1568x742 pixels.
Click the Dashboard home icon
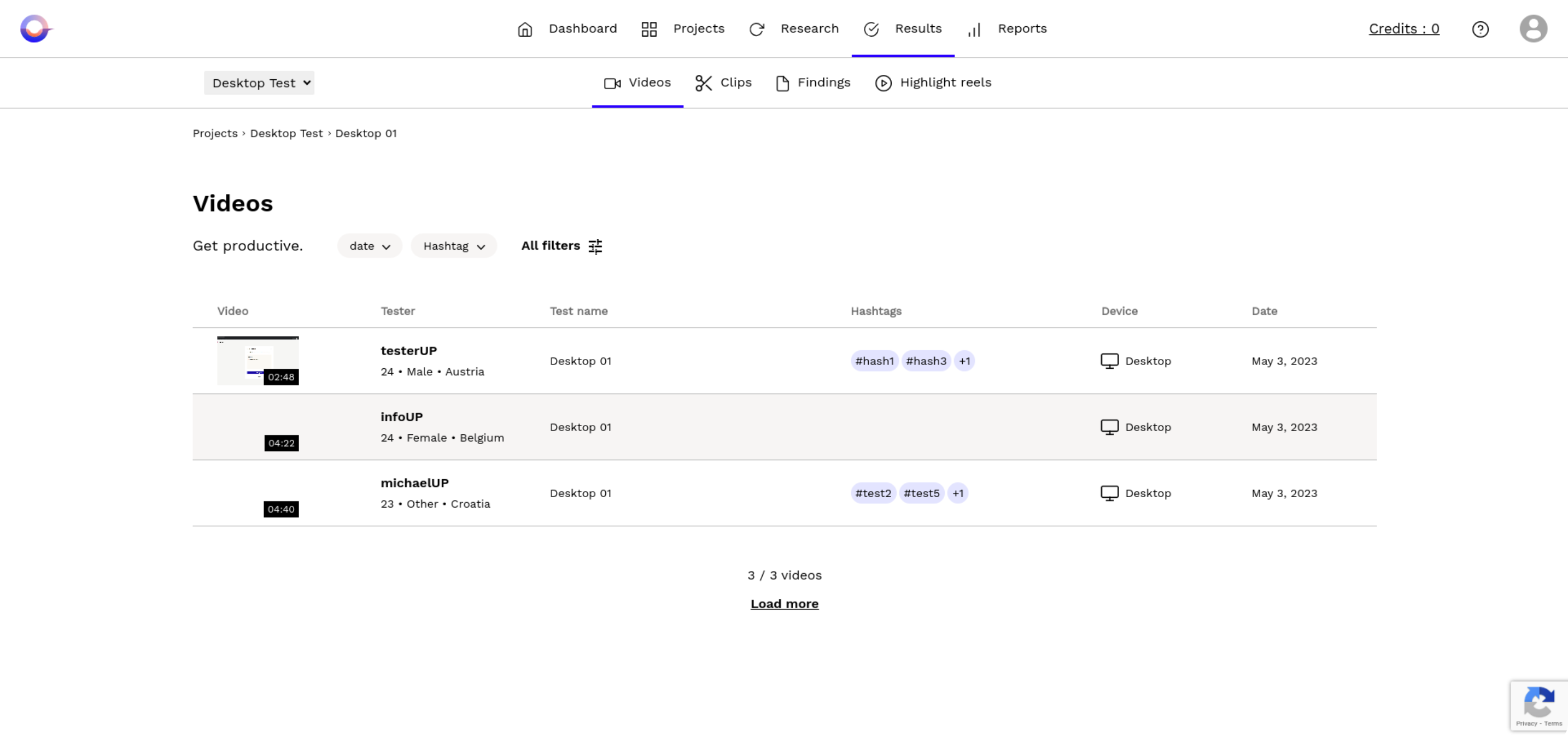coord(525,28)
